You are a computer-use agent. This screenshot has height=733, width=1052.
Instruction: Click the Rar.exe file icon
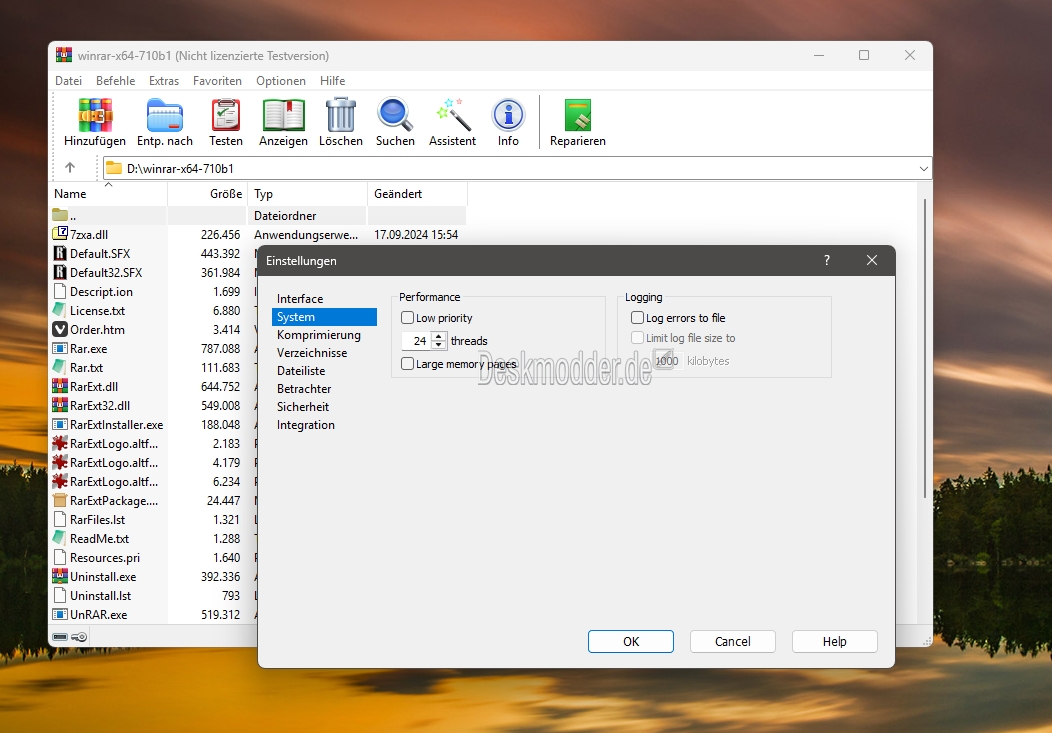pyautogui.click(x=60, y=348)
